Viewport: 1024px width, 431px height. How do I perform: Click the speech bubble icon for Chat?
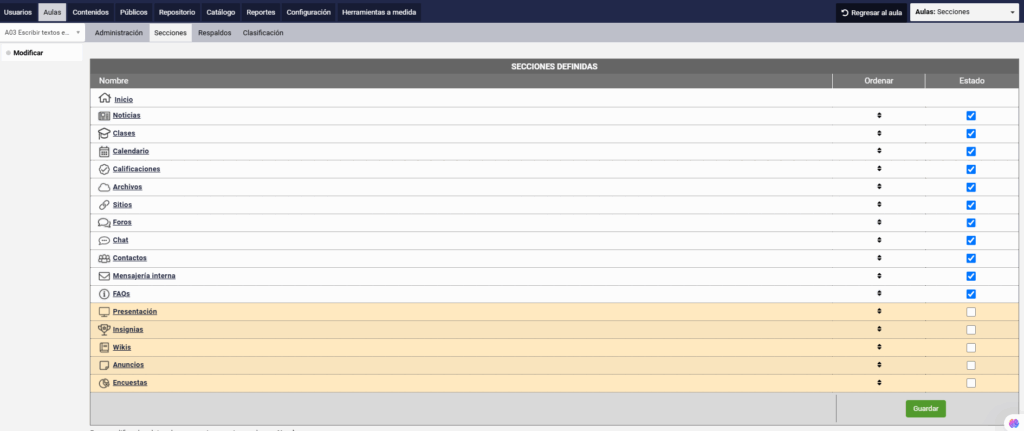(x=104, y=241)
